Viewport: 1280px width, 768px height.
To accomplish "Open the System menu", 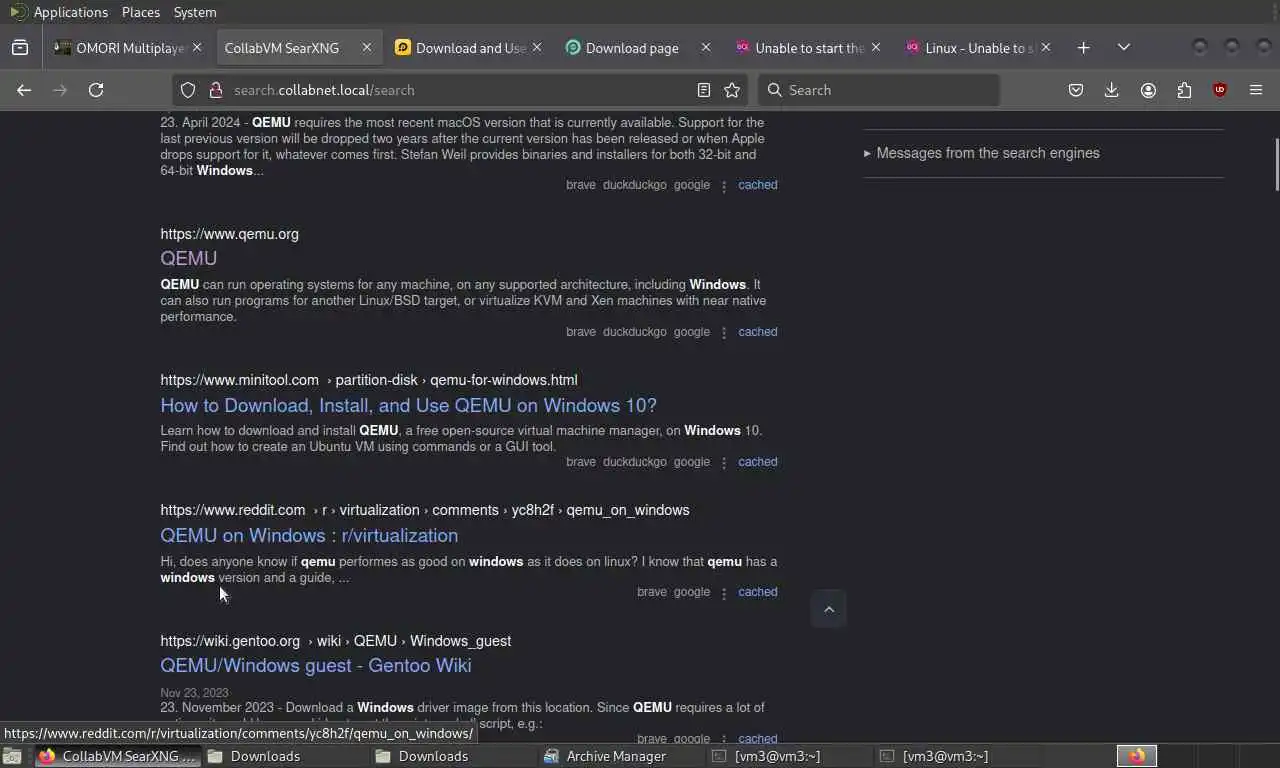I will pyautogui.click(x=195, y=12).
